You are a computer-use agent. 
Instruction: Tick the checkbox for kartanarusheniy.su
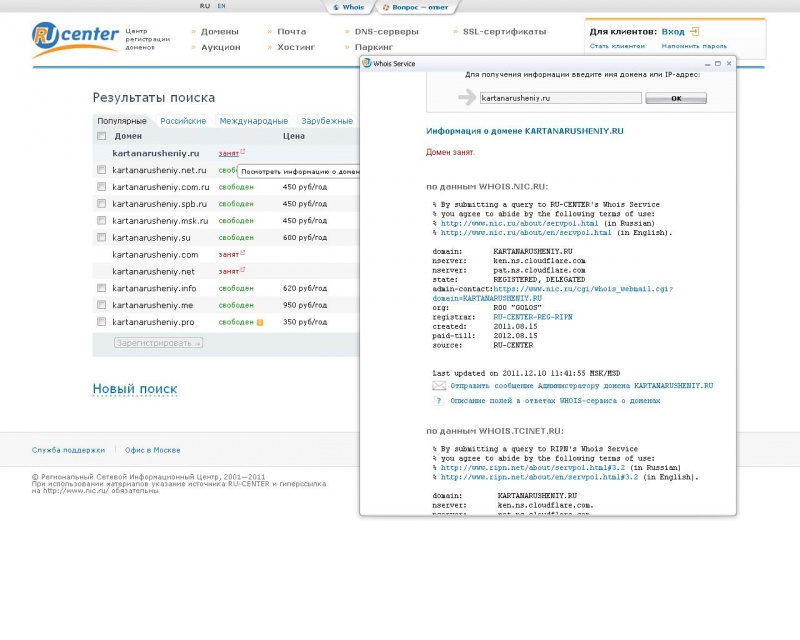pyautogui.click(x=102, y=237)
